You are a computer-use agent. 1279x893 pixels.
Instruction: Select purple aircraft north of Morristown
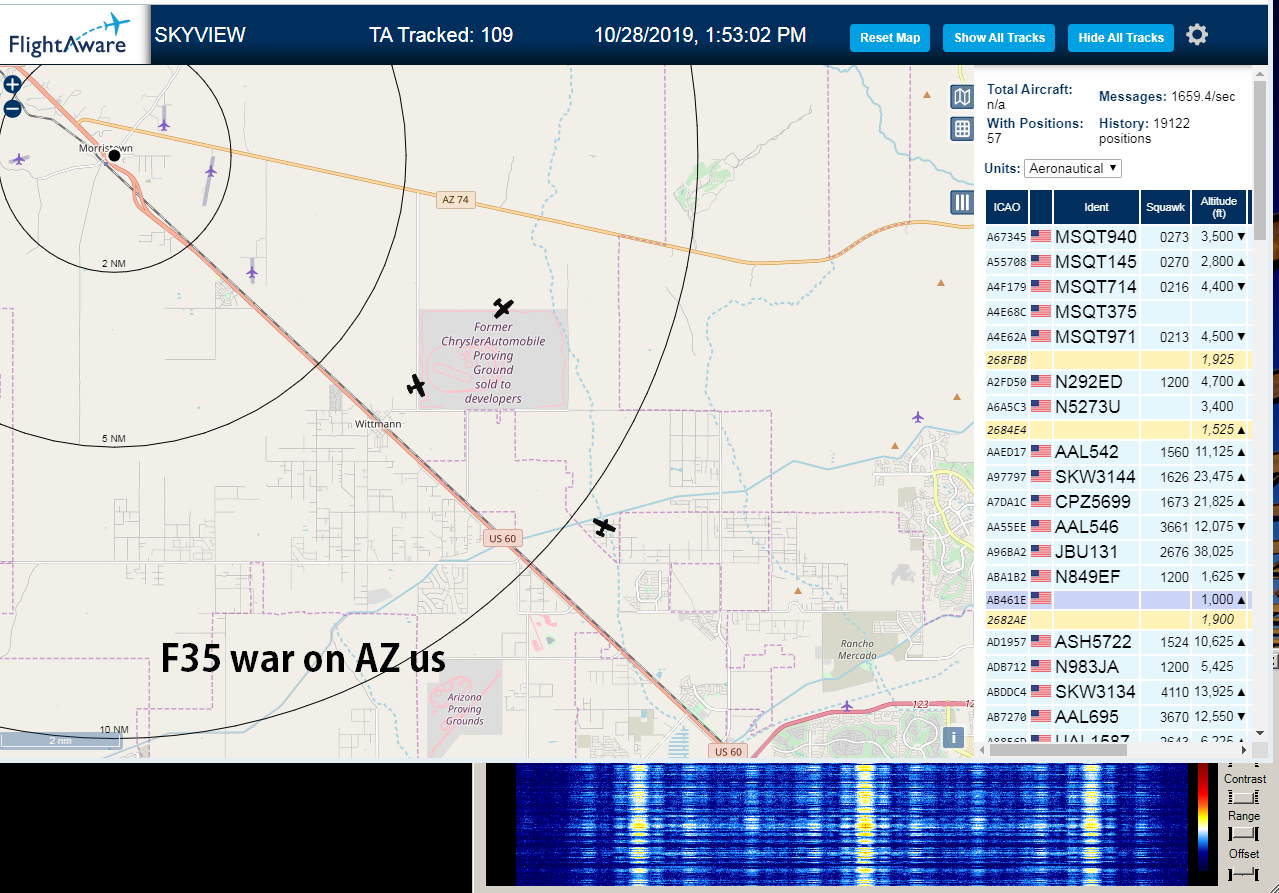tap(164, 124)
